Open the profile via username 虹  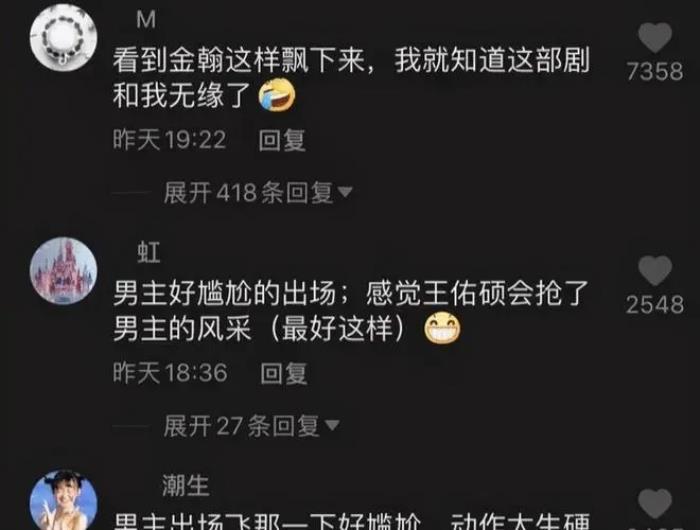149,252
